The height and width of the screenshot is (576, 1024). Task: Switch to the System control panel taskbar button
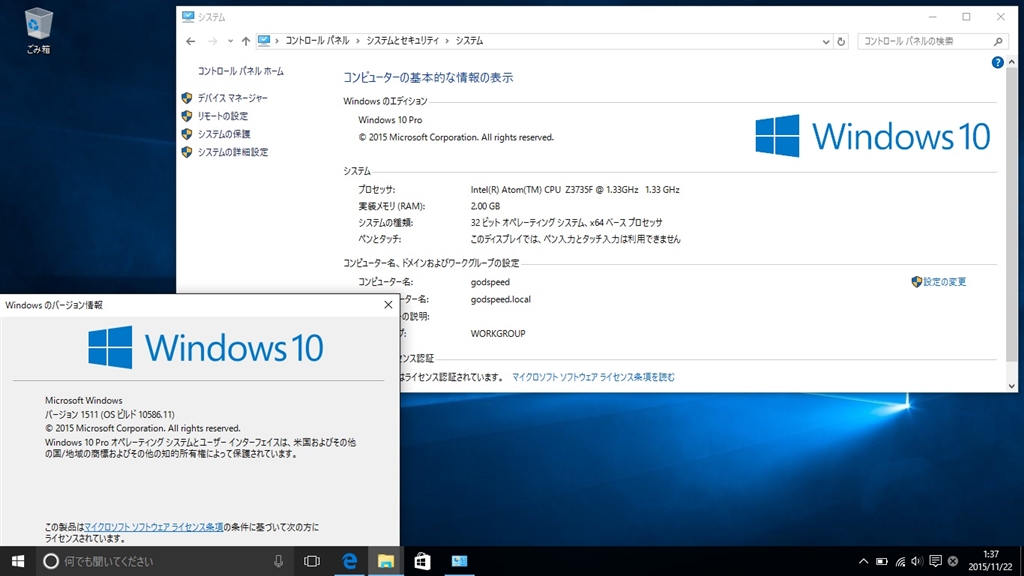tap(459, 561)
